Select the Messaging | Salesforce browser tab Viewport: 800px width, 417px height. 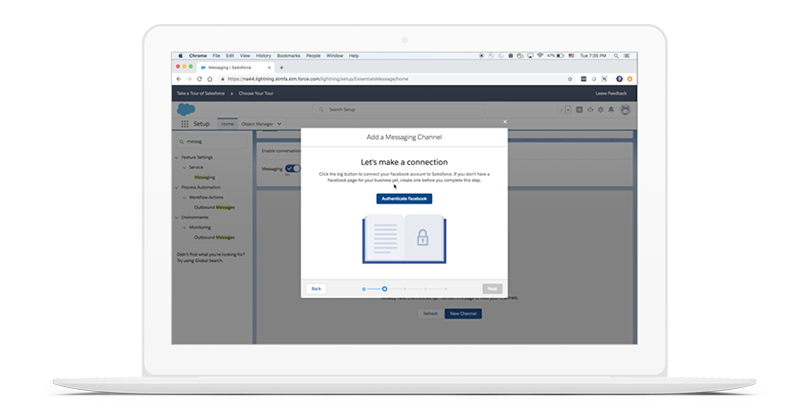point(234,67)
